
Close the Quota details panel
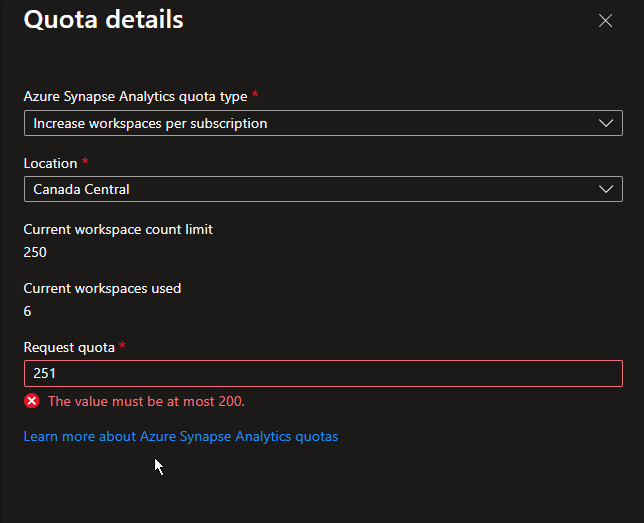click(605, 20)
